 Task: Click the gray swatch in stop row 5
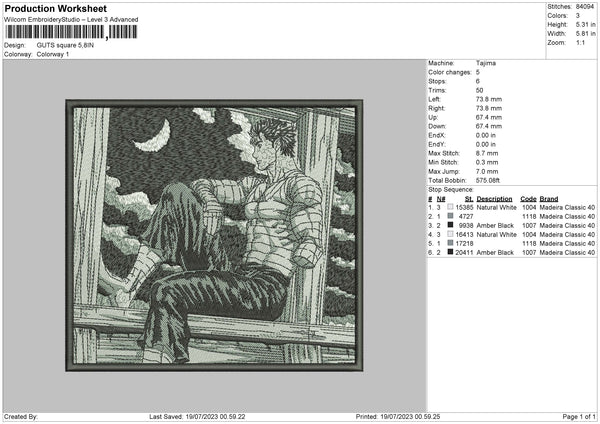tap(450, 243)
